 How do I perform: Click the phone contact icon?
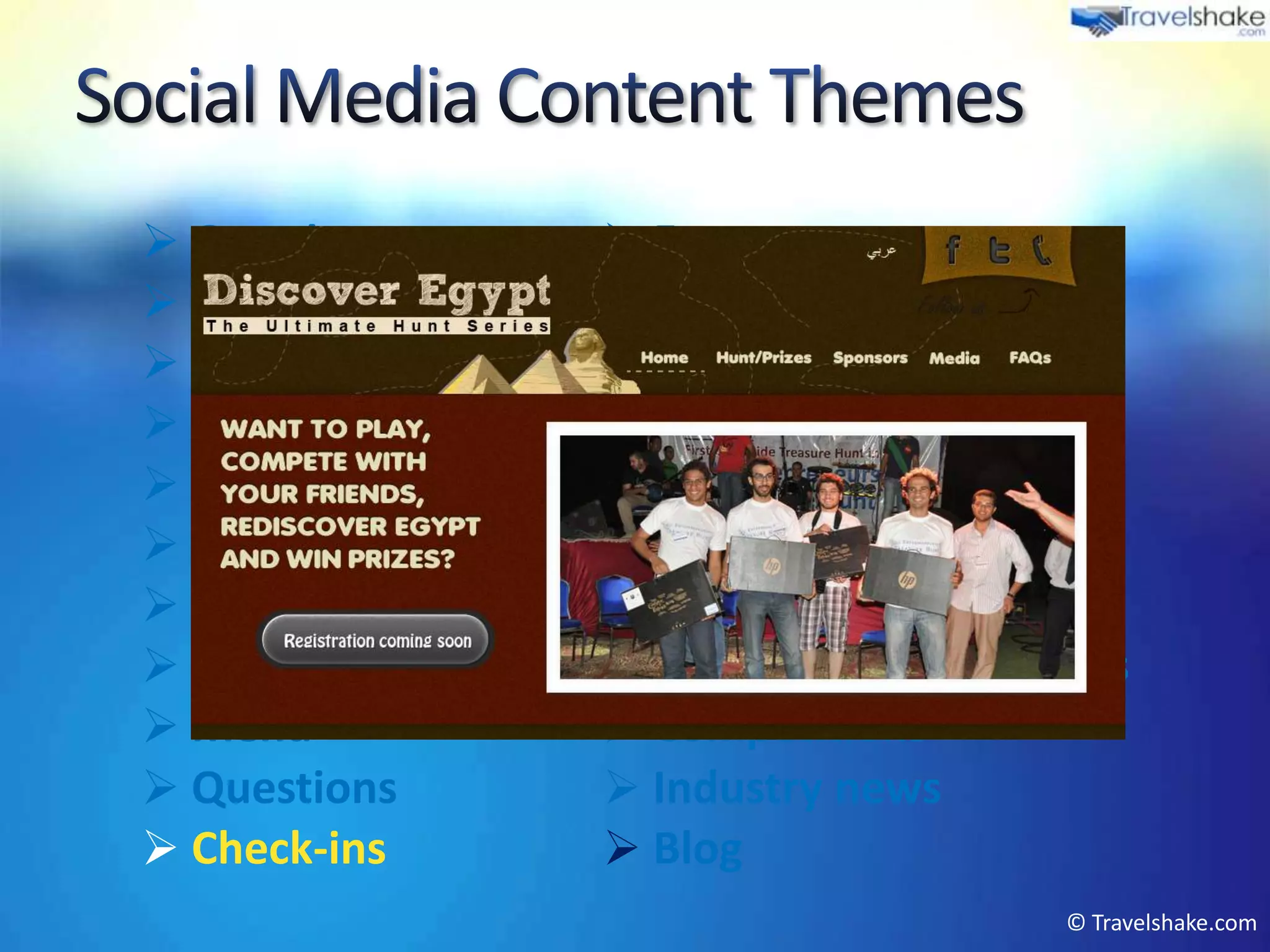[1043, 250]
